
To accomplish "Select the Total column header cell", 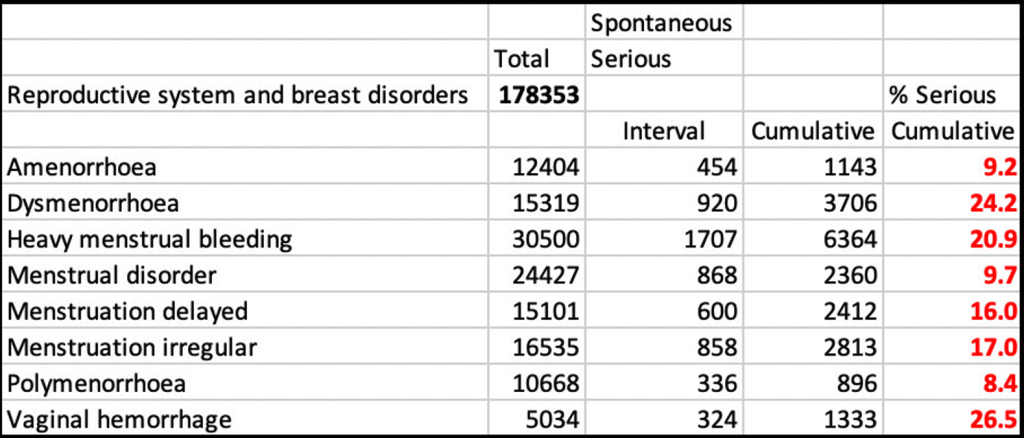I will click(x=522, y=60).
